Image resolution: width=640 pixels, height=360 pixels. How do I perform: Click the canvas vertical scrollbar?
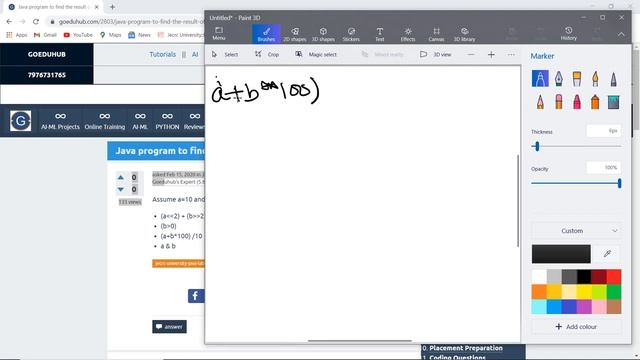[x=518, y=200]
